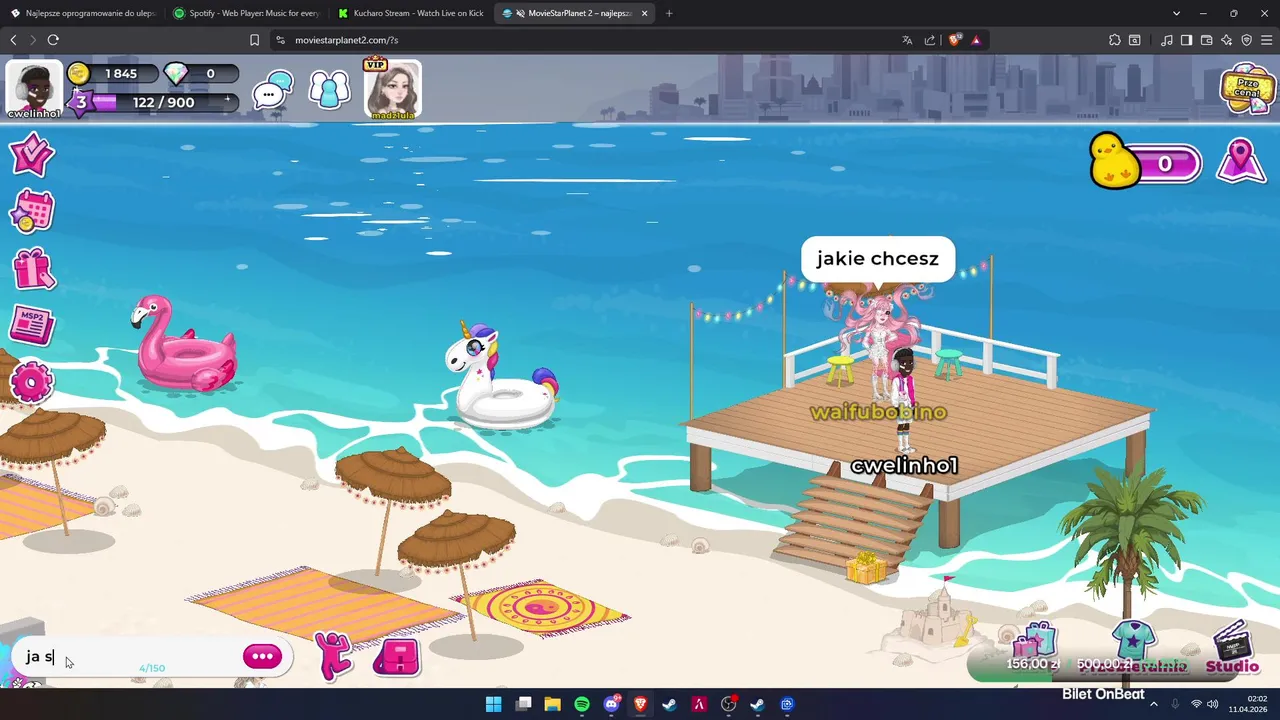The width and height of the screenshot is (1280, 720).
Task: Open the taskbar volume control
Action: (x=1212, y=704)
